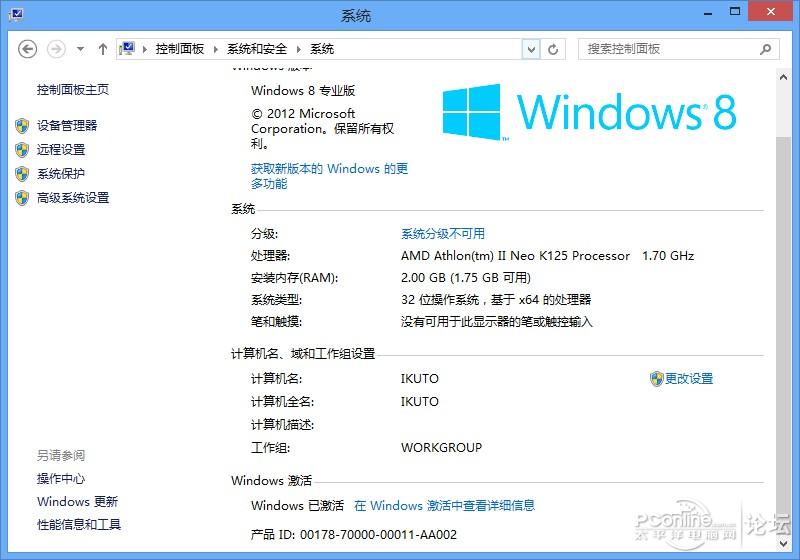Viewport: 800px width, 560px height.
Task: Click the RAM value 2.00 GB (1.75 GB 可用)
Action: (466, 277)
